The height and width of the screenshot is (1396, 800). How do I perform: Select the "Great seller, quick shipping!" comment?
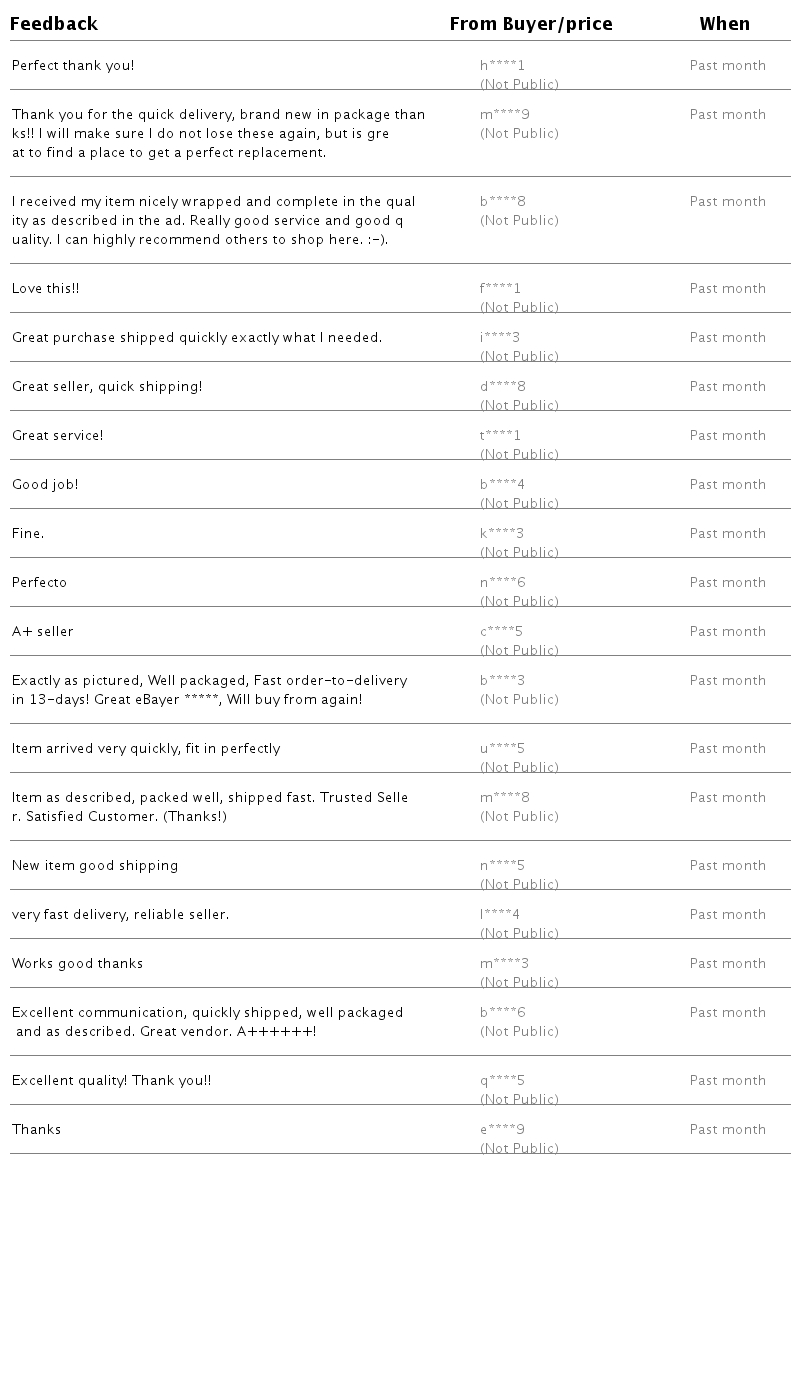107,387
